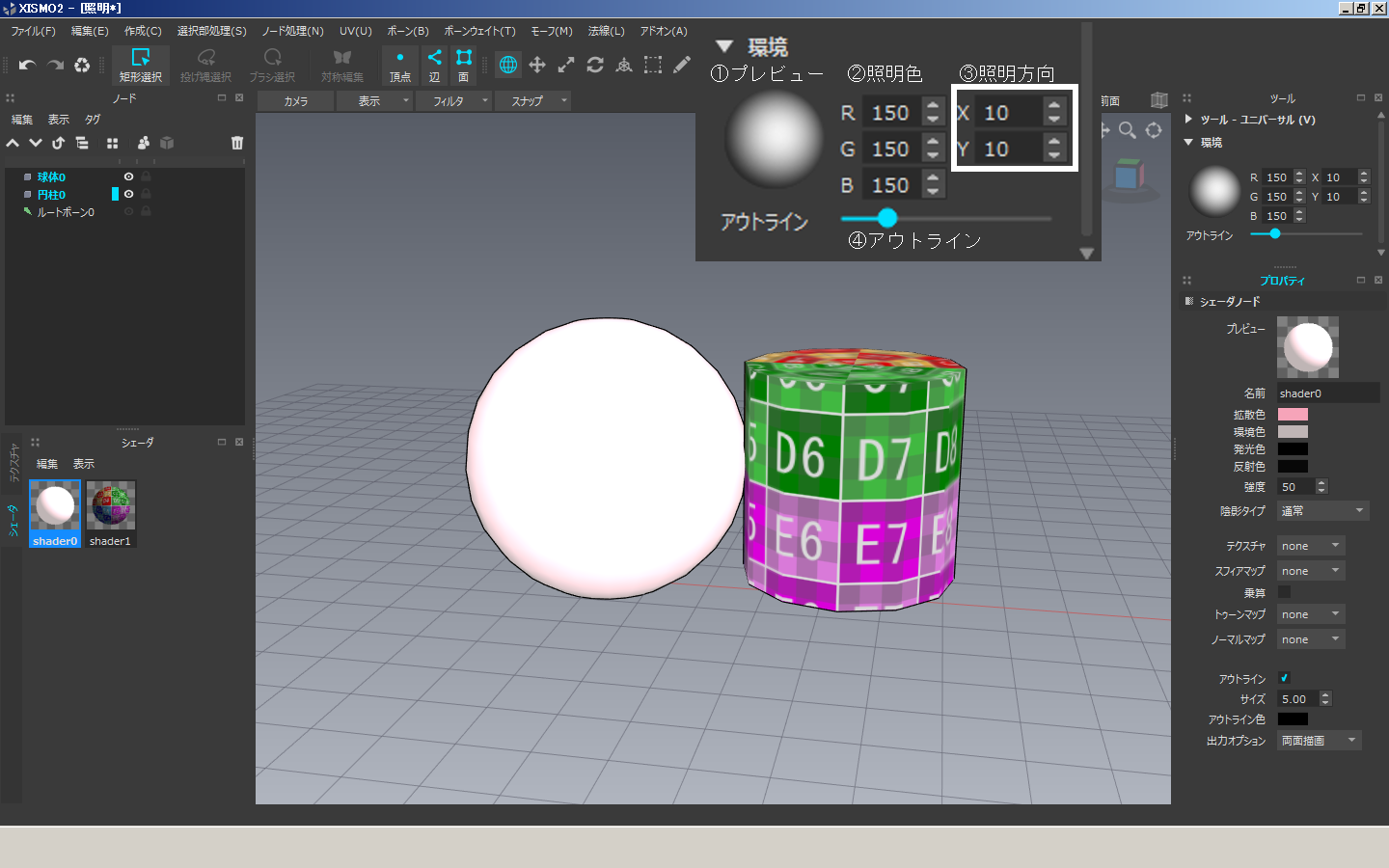The width and height of the screenshot is (1389, 868).
Task: Open the テクスチャ texture dropdown
Action: (1311, 546)
